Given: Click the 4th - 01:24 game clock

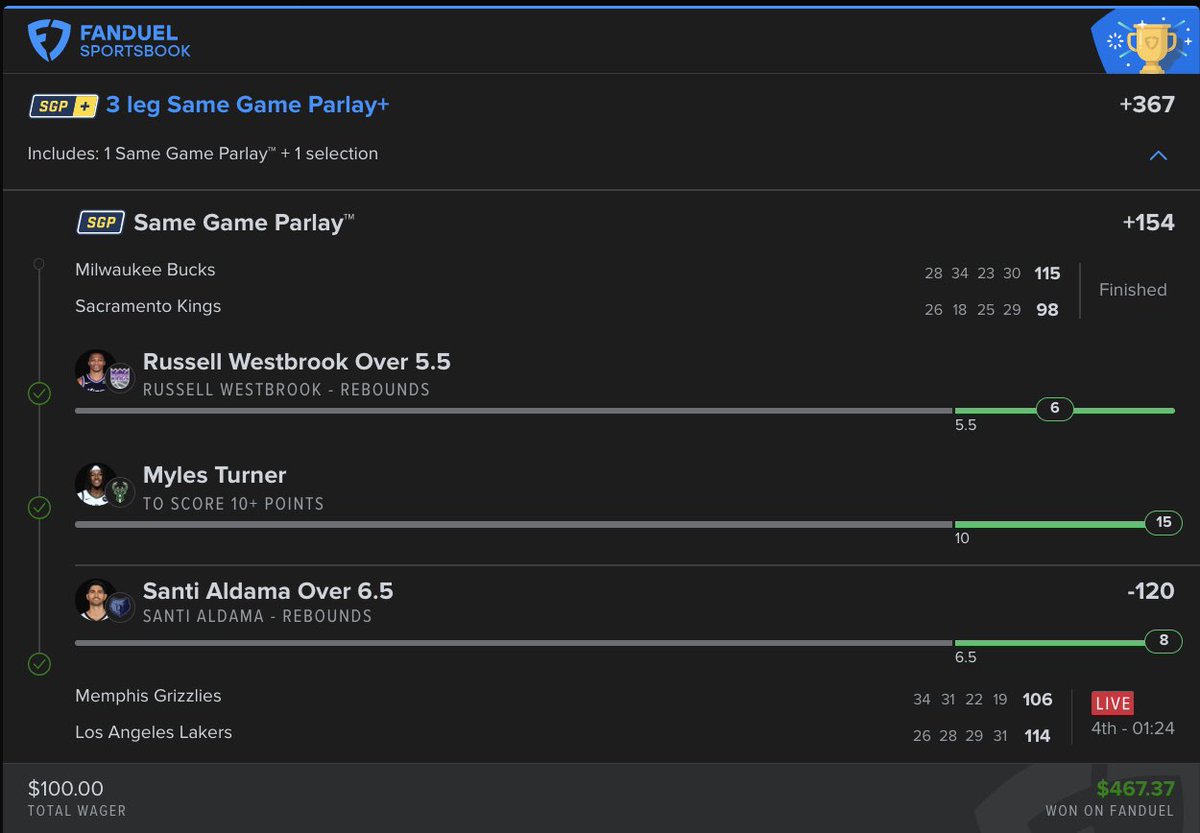Looking at the screenshot, I should [1132, 728].
